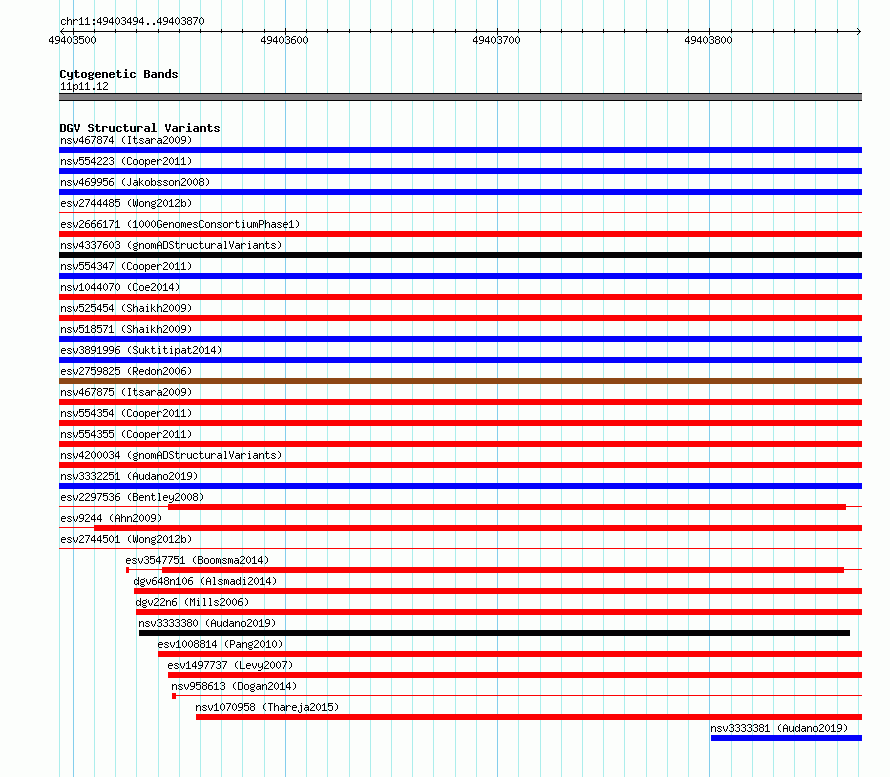This screenshot has height=777, width=890.
Task: Click the DGV Structural Variants track heading
Action: 140,128
